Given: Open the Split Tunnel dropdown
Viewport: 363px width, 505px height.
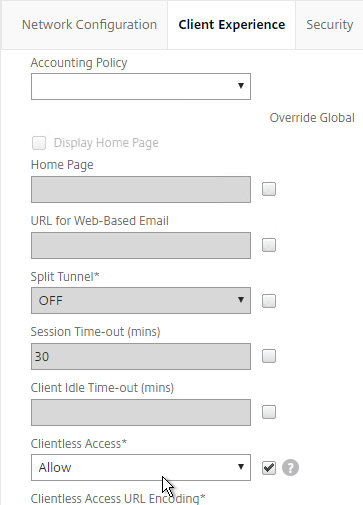Looking at the screenshot, I should click(x=141, y=301).
